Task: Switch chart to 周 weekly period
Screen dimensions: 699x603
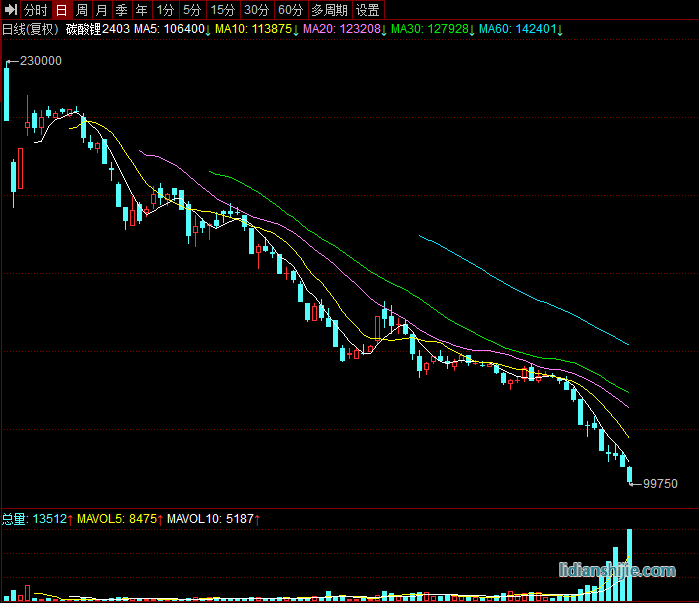Action: [x=82, y=10]
